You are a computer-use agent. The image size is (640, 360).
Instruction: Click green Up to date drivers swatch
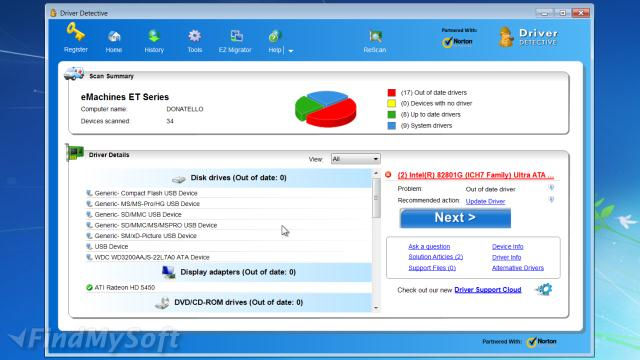tap(391, 115)
